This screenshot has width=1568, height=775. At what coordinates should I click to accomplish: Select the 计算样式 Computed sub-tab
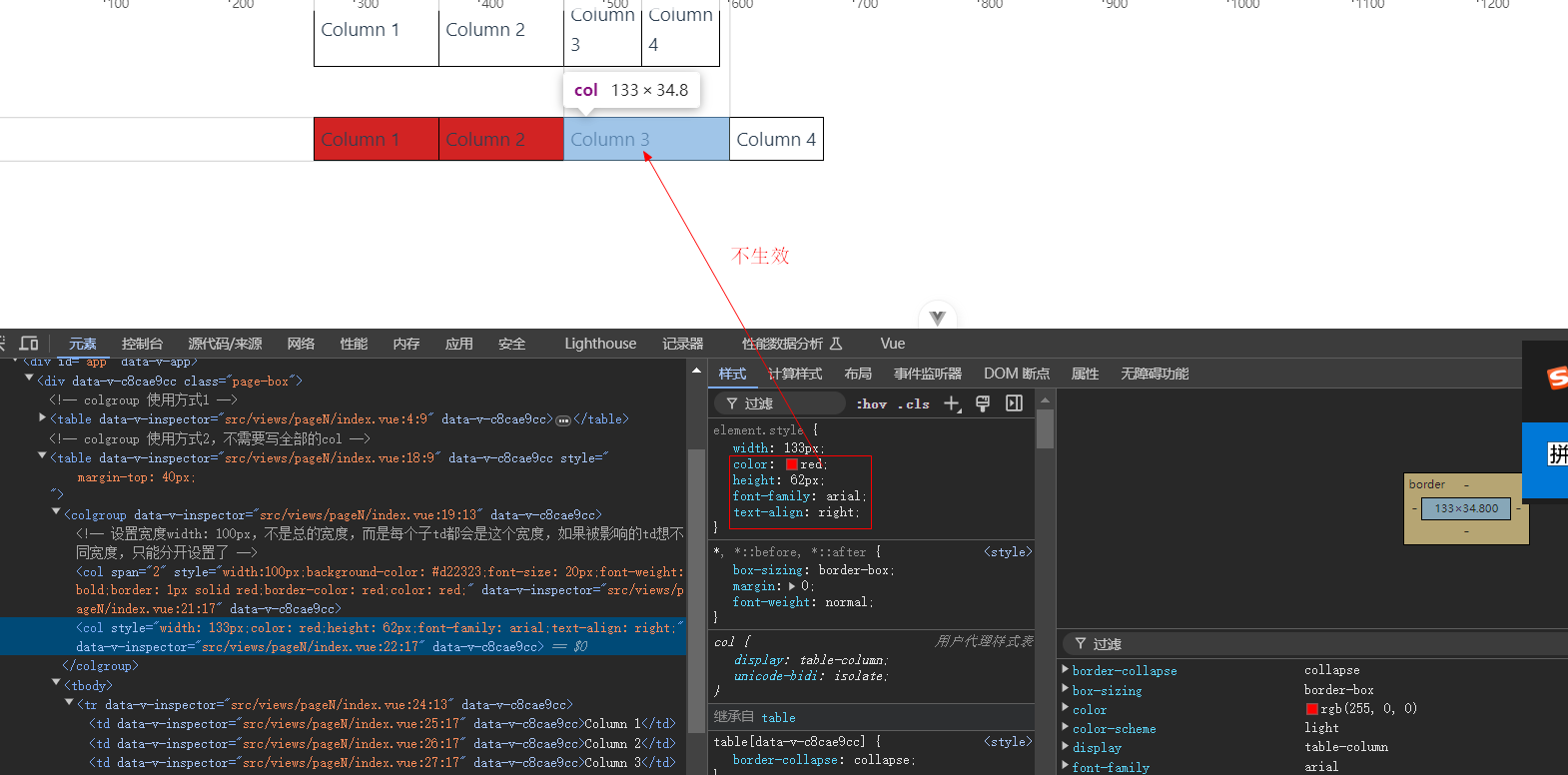pos(795,374)
